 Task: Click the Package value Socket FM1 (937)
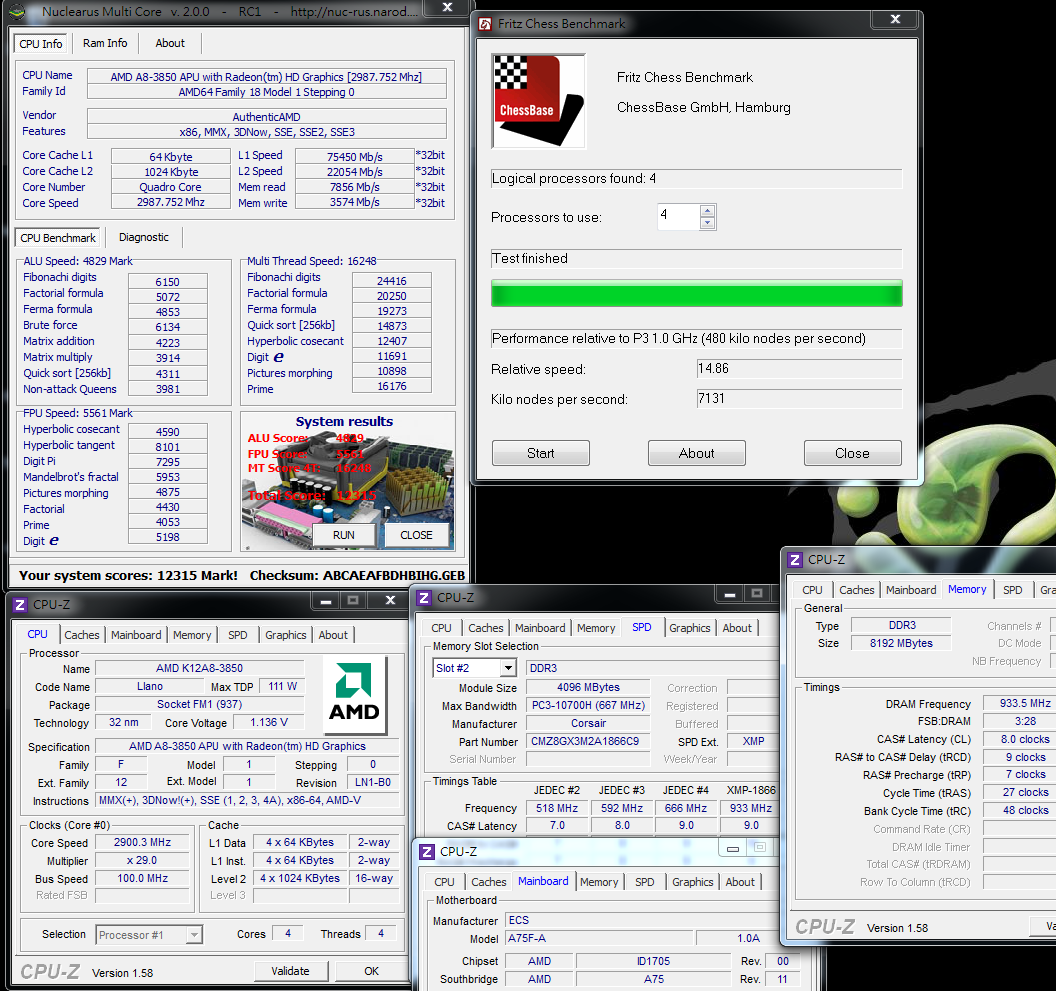point(199,704)
